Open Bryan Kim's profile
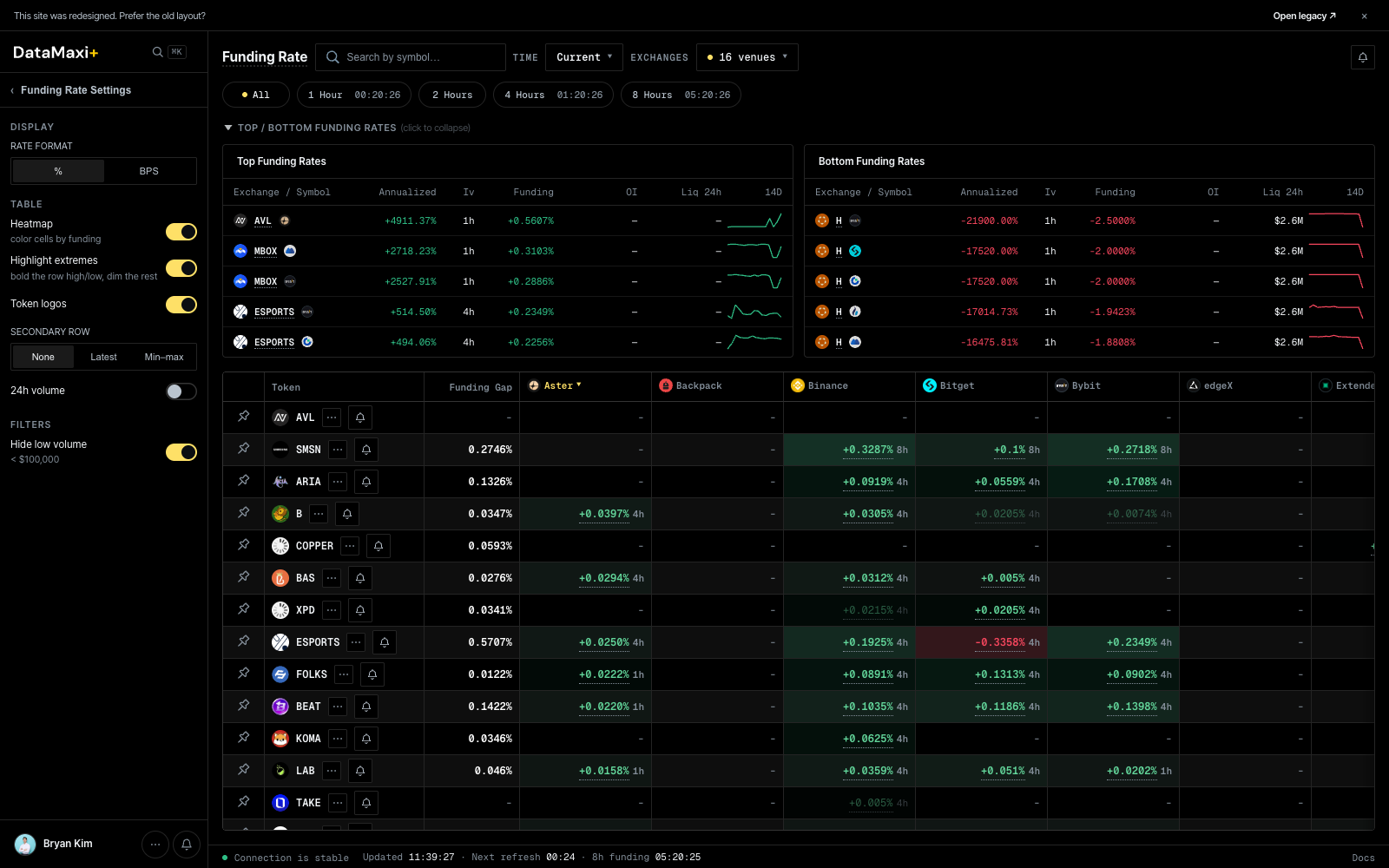The height and width of the screenshot is (868, 1389). pos(54,844)
